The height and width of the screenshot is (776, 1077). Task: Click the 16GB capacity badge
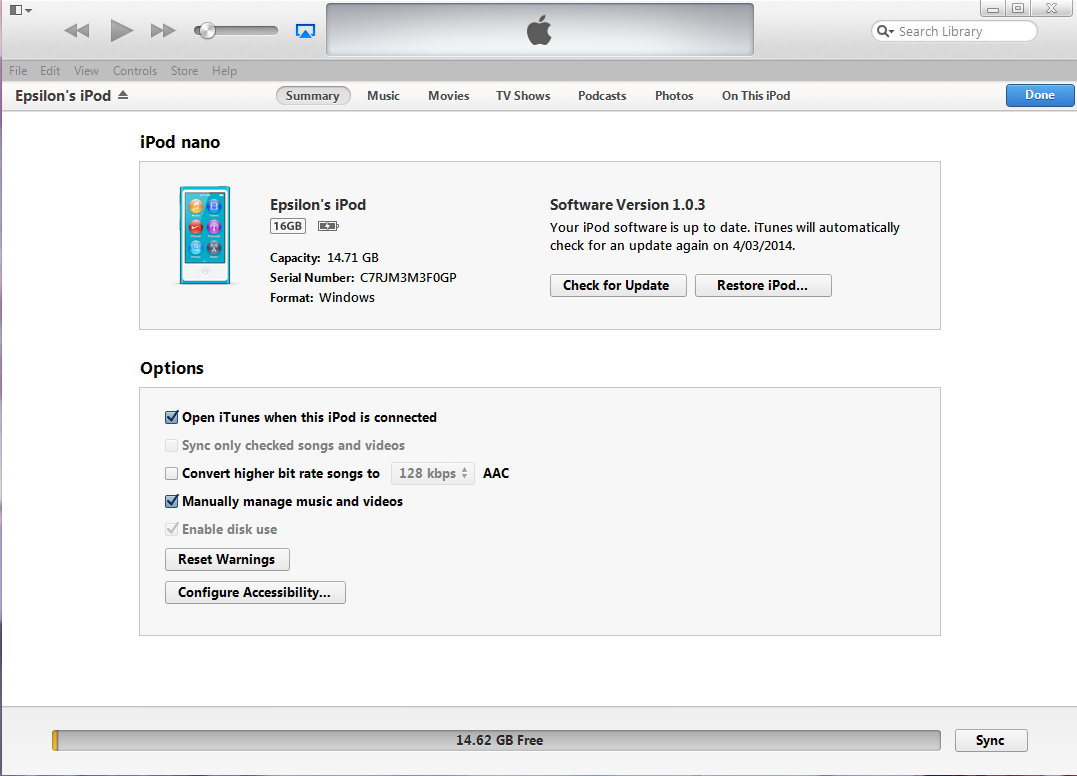(x=288, y=226)
